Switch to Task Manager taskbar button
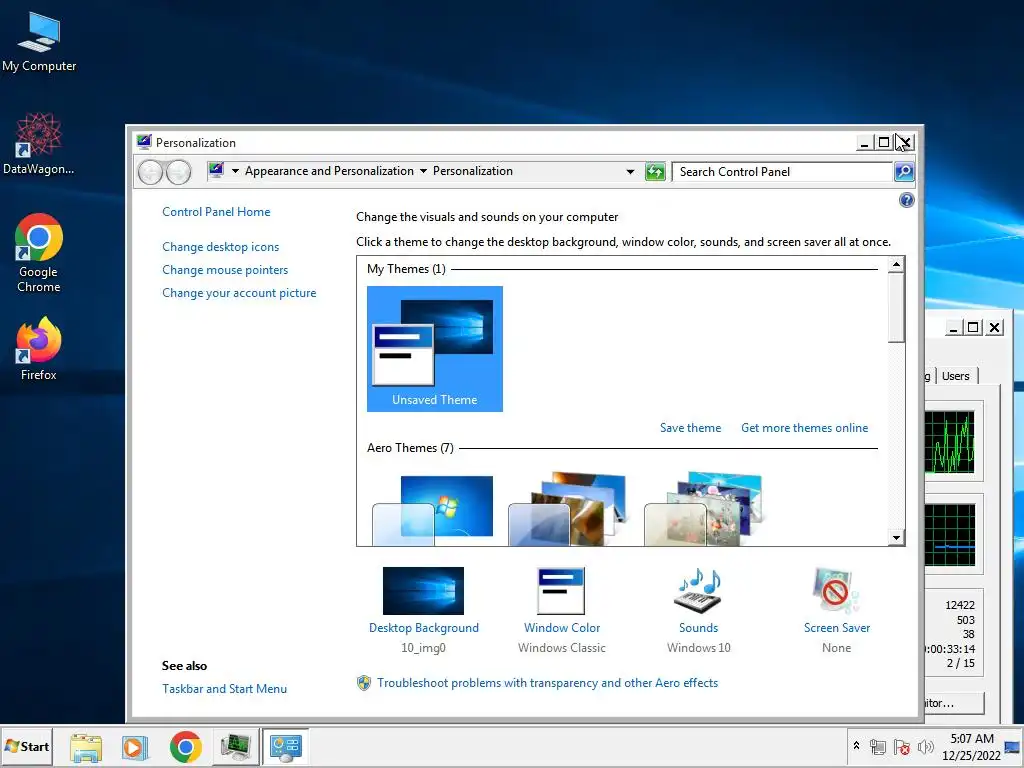The width and height of the screenshot is (1024, 768). coord(235,747)
